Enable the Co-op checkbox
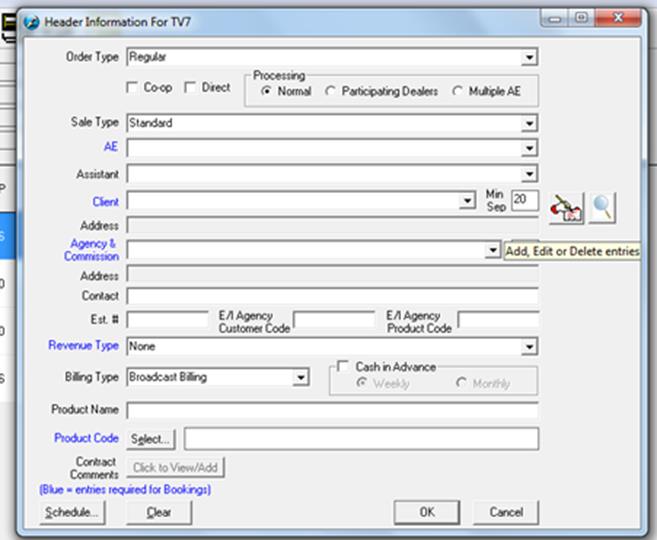 click(132, 88)
